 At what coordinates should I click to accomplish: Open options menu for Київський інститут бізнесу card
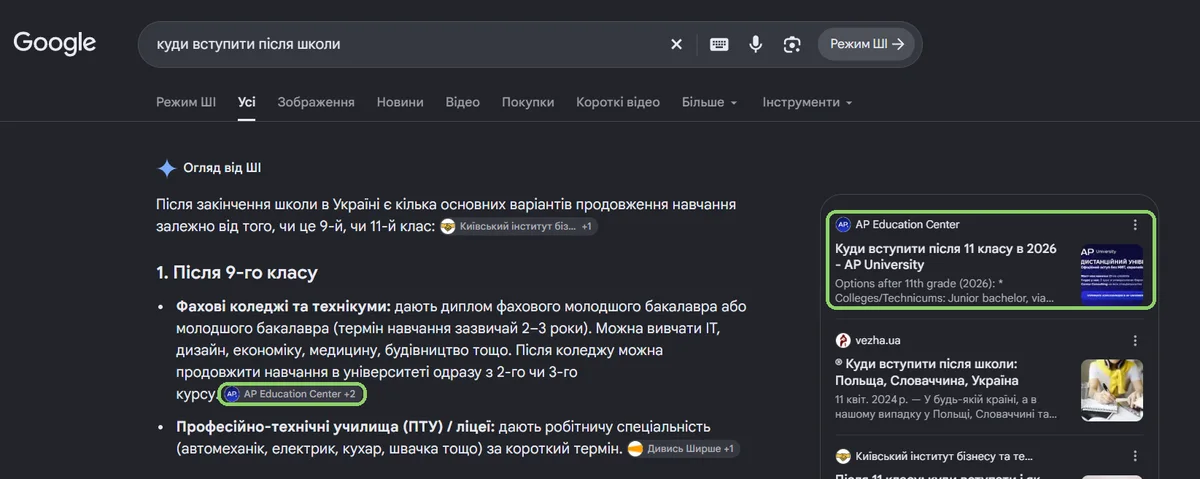(x=1135, y=455)
